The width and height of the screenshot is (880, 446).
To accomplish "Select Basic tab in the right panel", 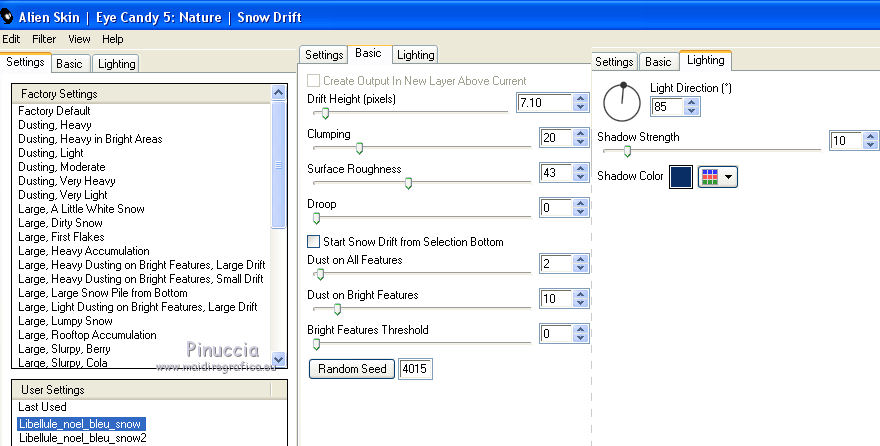I will (658, 62).
